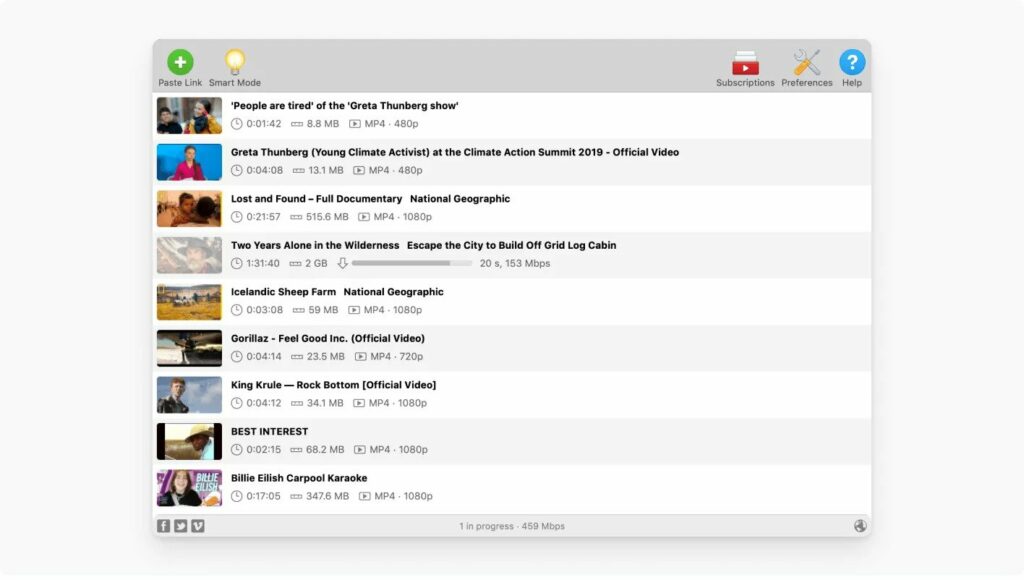Select Climate Action Summit video thumbnail

[x=189, y=162]
